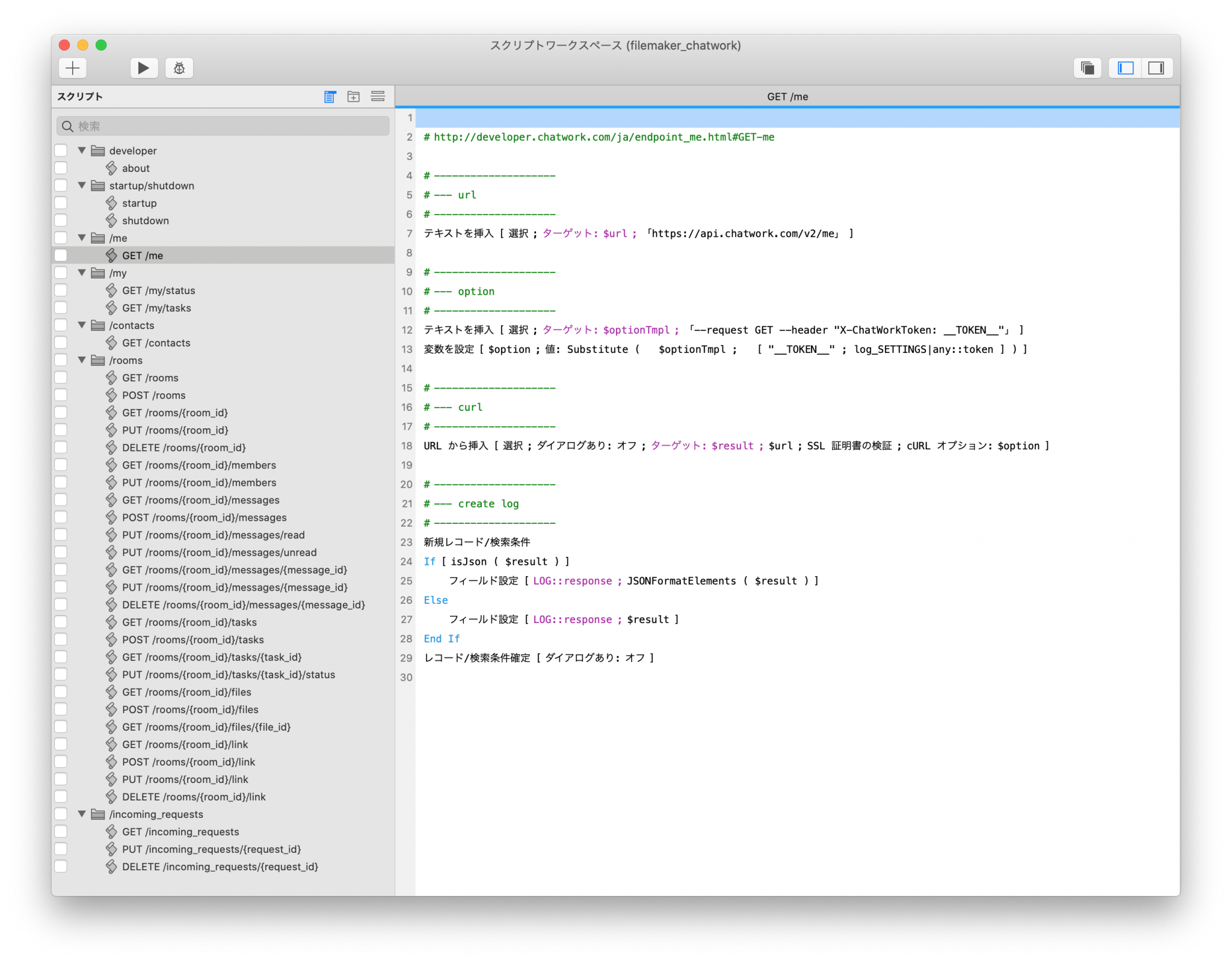Switch to the GET /me tab
This screenshot has width=1232, height=964.
click(787, 96)
